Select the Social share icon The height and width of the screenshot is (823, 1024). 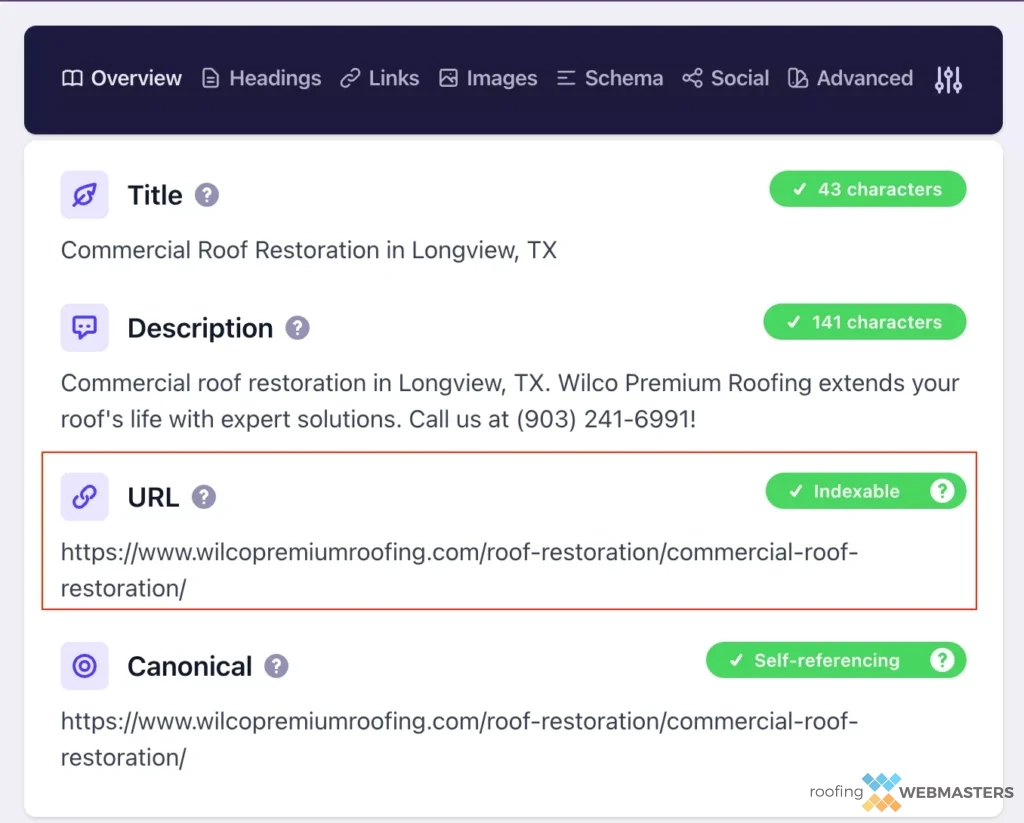[x=692, y=78]
